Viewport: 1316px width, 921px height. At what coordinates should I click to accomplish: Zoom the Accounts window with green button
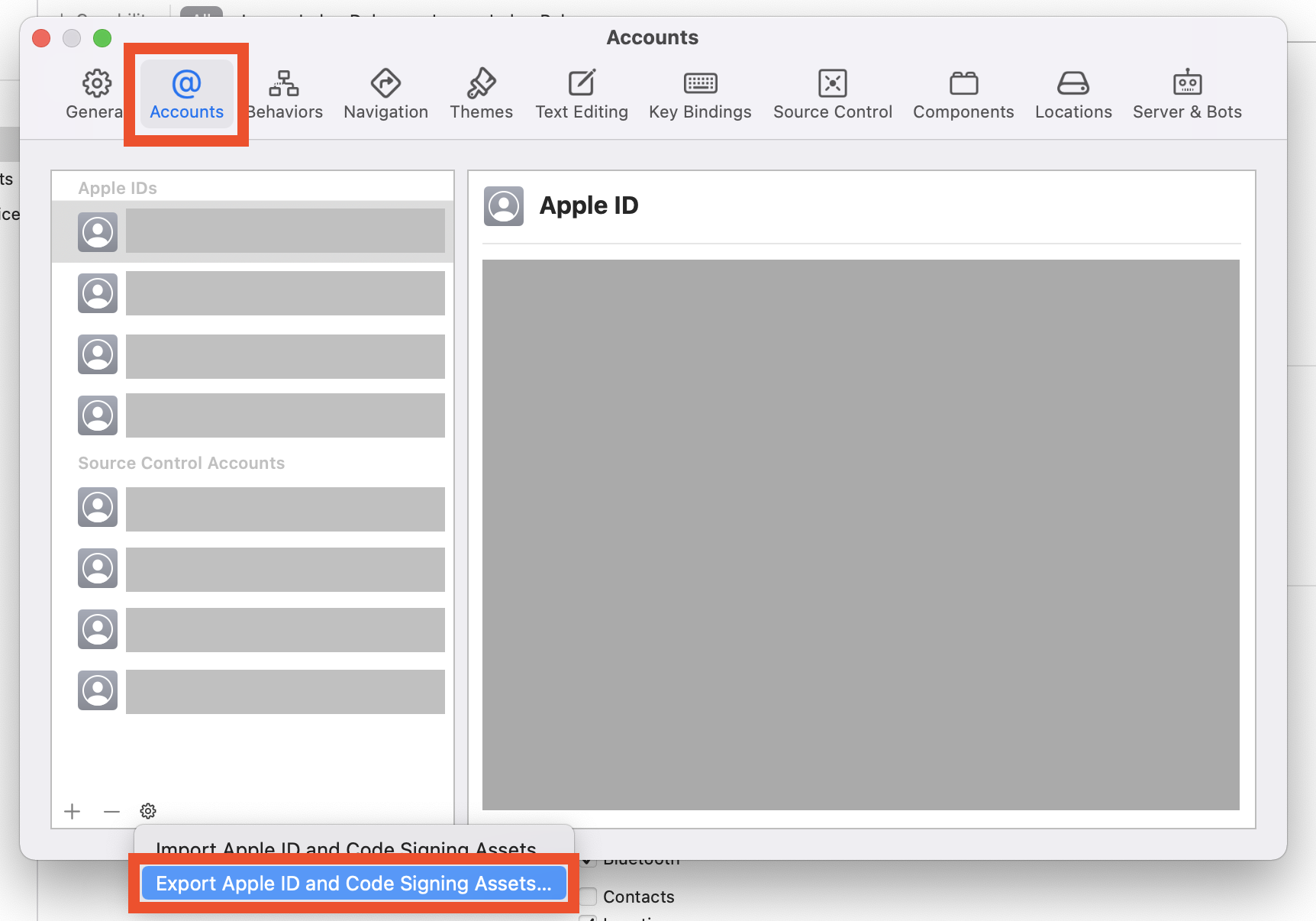coord(102,38)
